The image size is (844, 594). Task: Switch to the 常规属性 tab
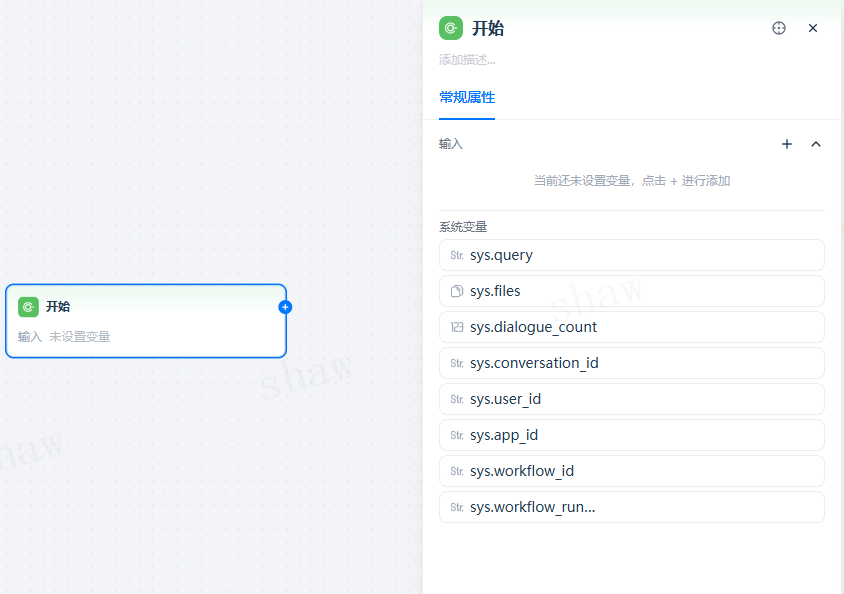[x=467, y=97]
